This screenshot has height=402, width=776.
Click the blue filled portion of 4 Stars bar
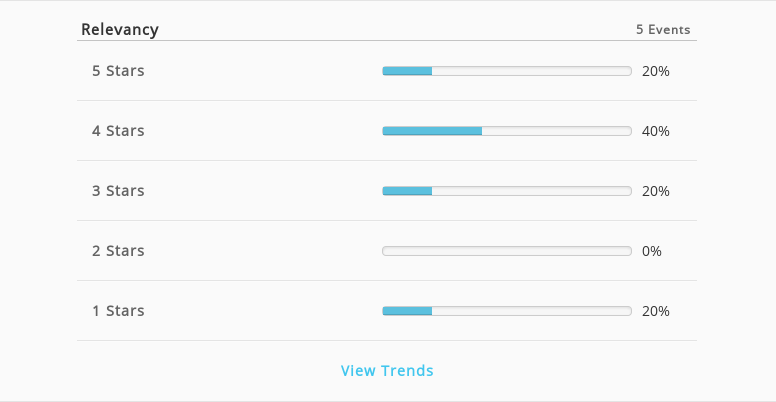[x=432, y=131]
